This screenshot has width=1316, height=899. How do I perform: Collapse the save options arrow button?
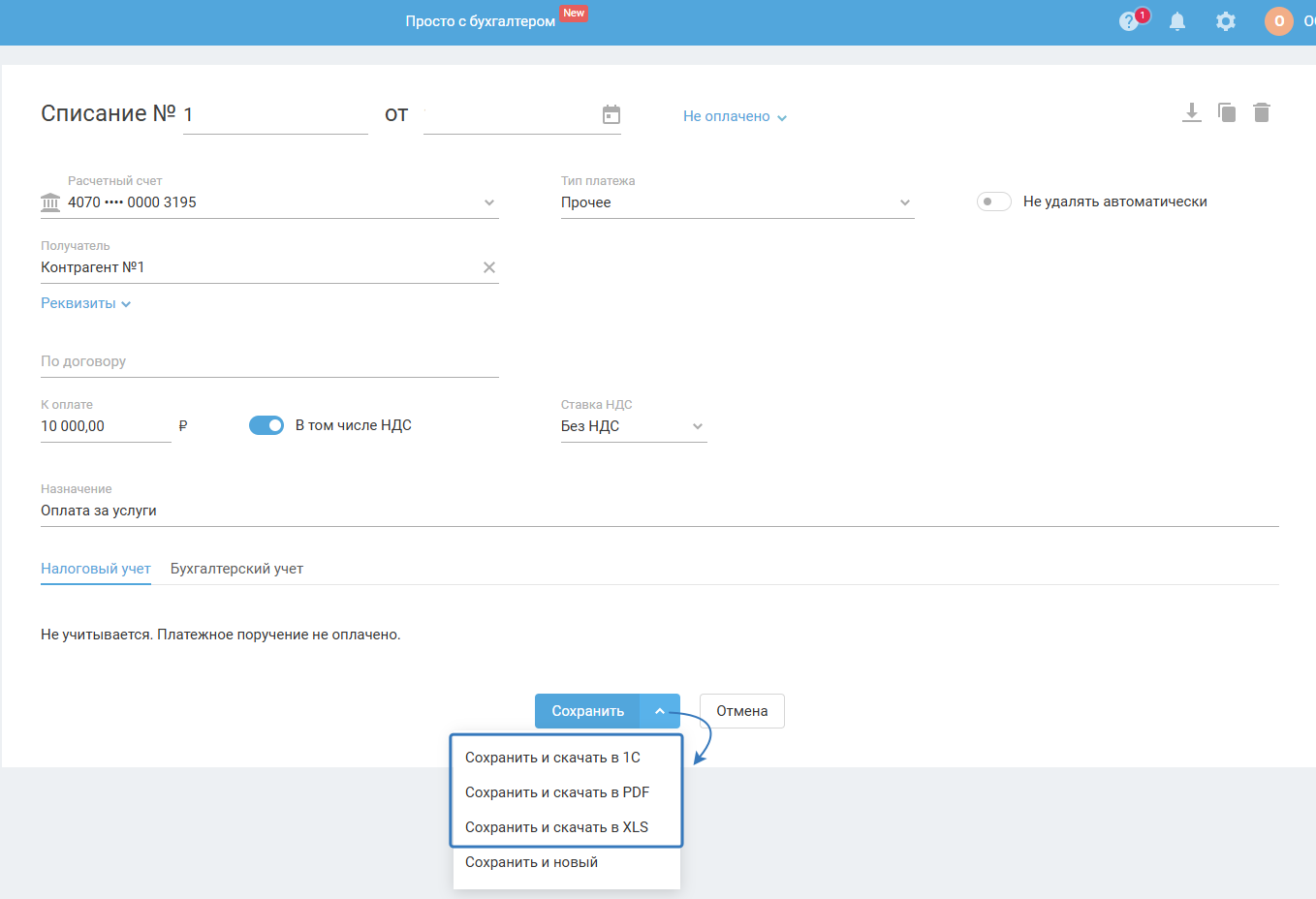click(x=660, y=711)
